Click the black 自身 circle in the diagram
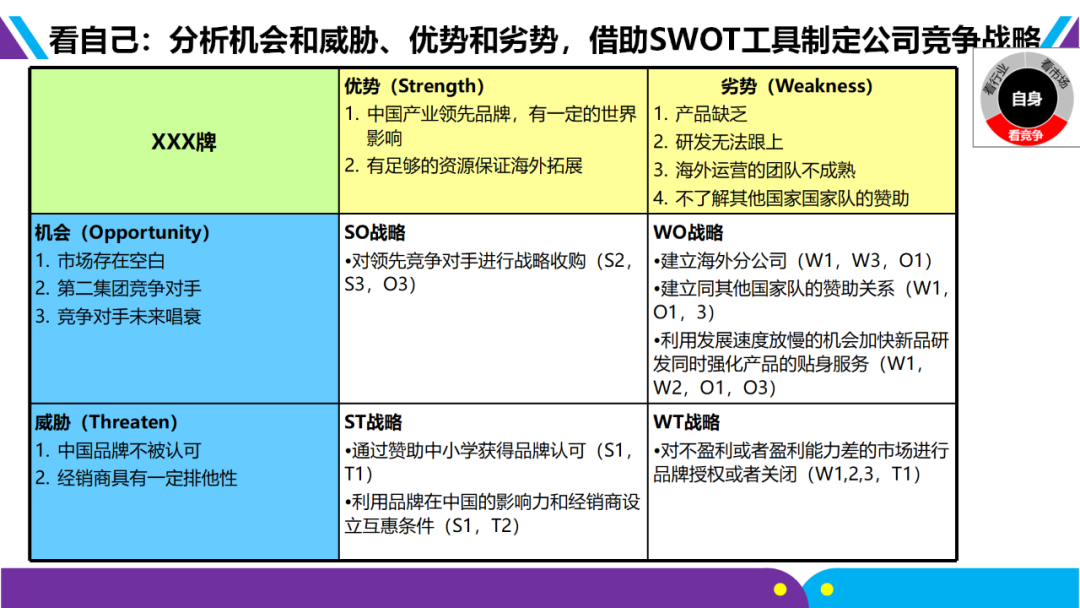This screenshot has height=608, width=1080. coord(1026,98)
